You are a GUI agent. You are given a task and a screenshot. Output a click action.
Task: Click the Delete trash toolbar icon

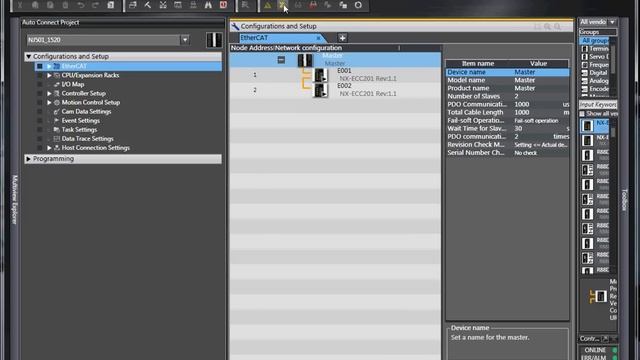(65, 5)
